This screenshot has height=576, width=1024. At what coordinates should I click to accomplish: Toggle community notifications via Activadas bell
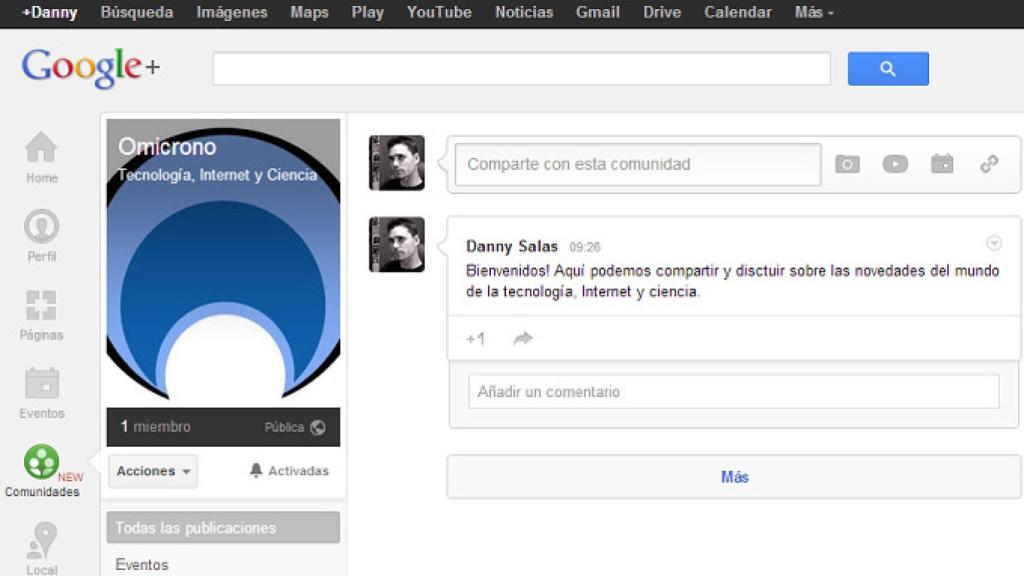coord(288,470)
